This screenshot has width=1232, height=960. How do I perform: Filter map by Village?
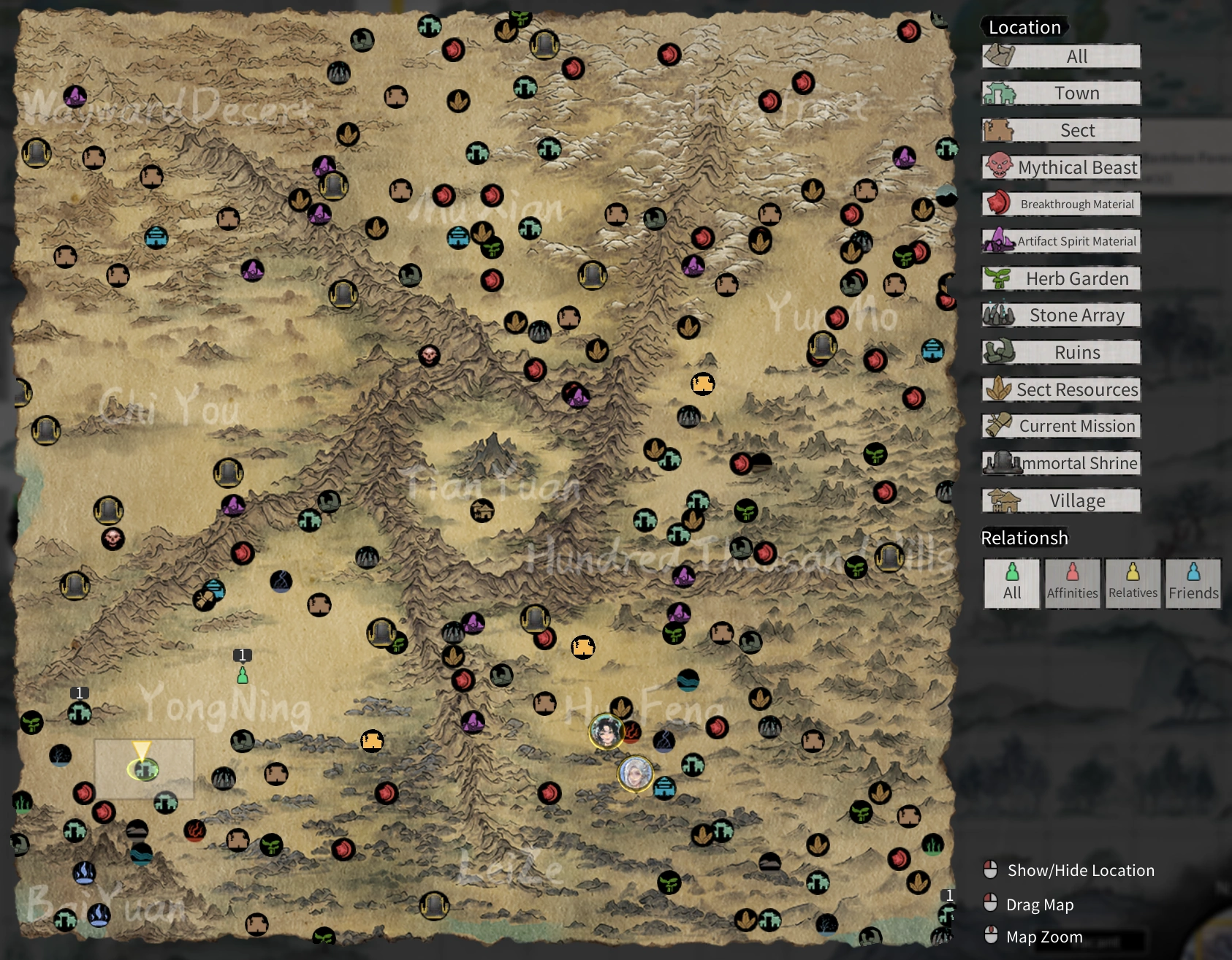pos(1061,500)
